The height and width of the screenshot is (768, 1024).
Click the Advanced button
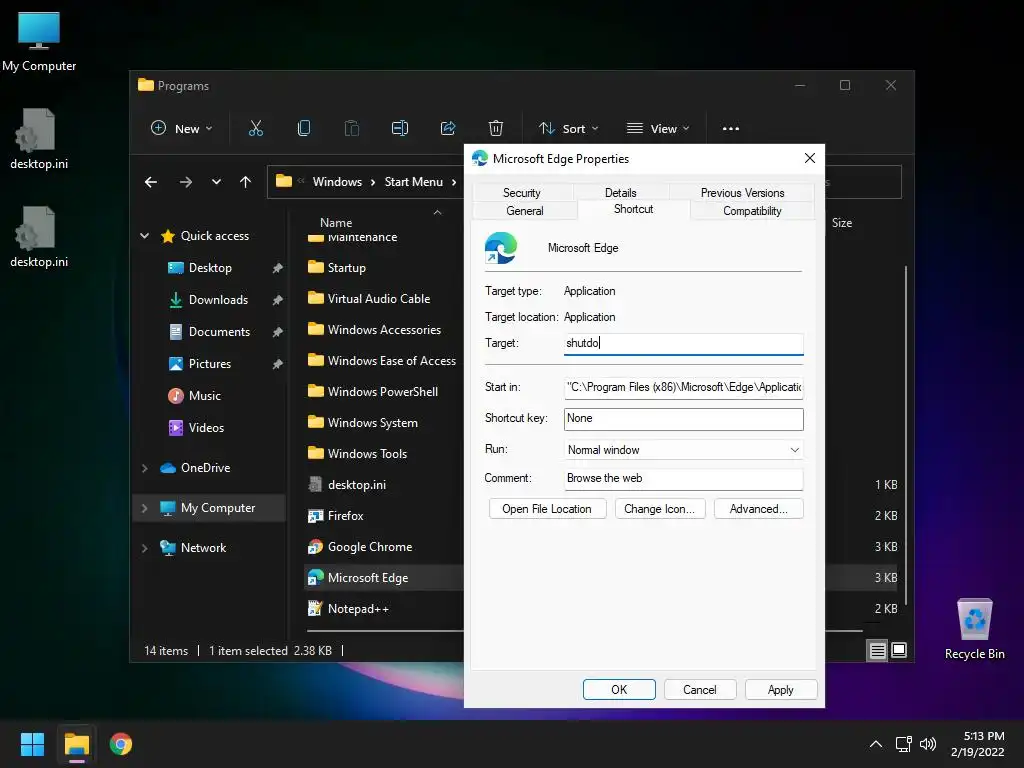(x=758, y=509)
